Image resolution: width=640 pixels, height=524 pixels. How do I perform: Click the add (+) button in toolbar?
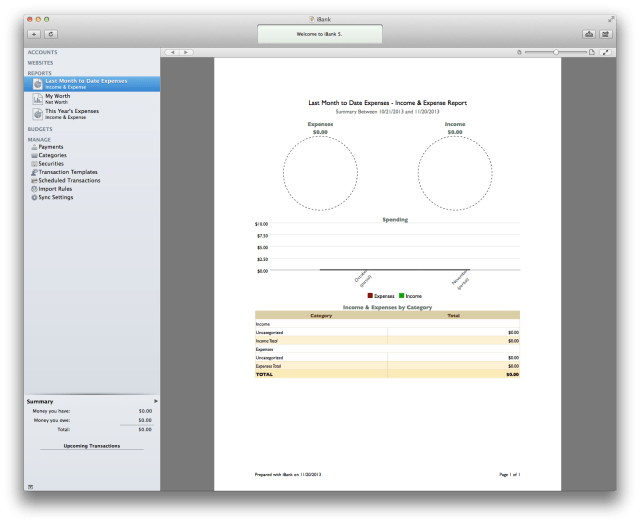click(34, 34)
